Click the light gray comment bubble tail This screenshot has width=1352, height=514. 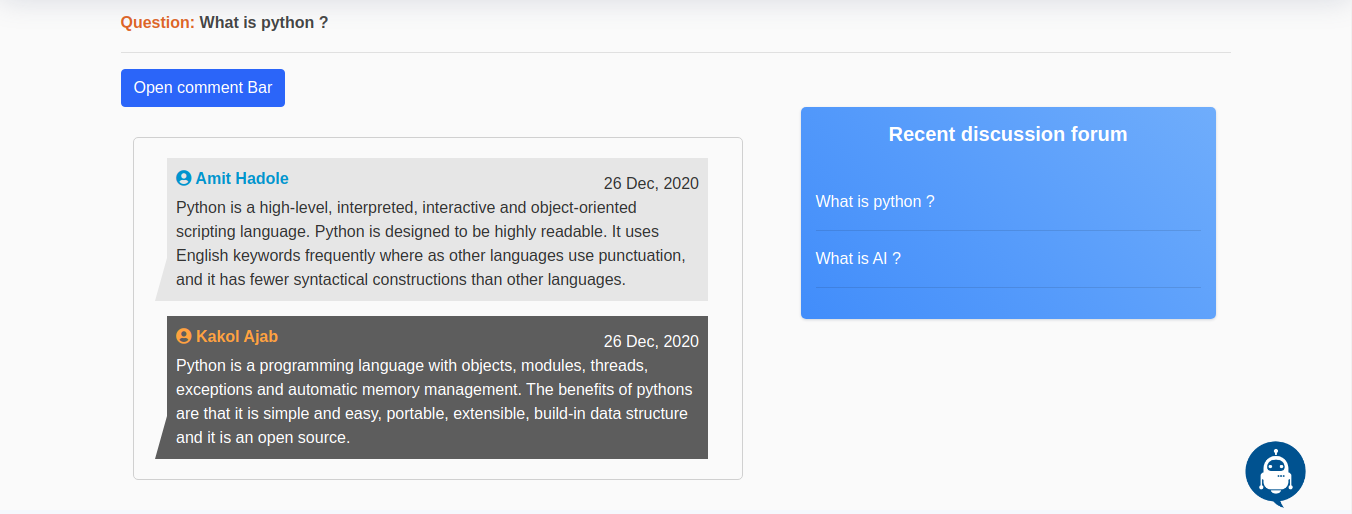click(x=162, y=280)
